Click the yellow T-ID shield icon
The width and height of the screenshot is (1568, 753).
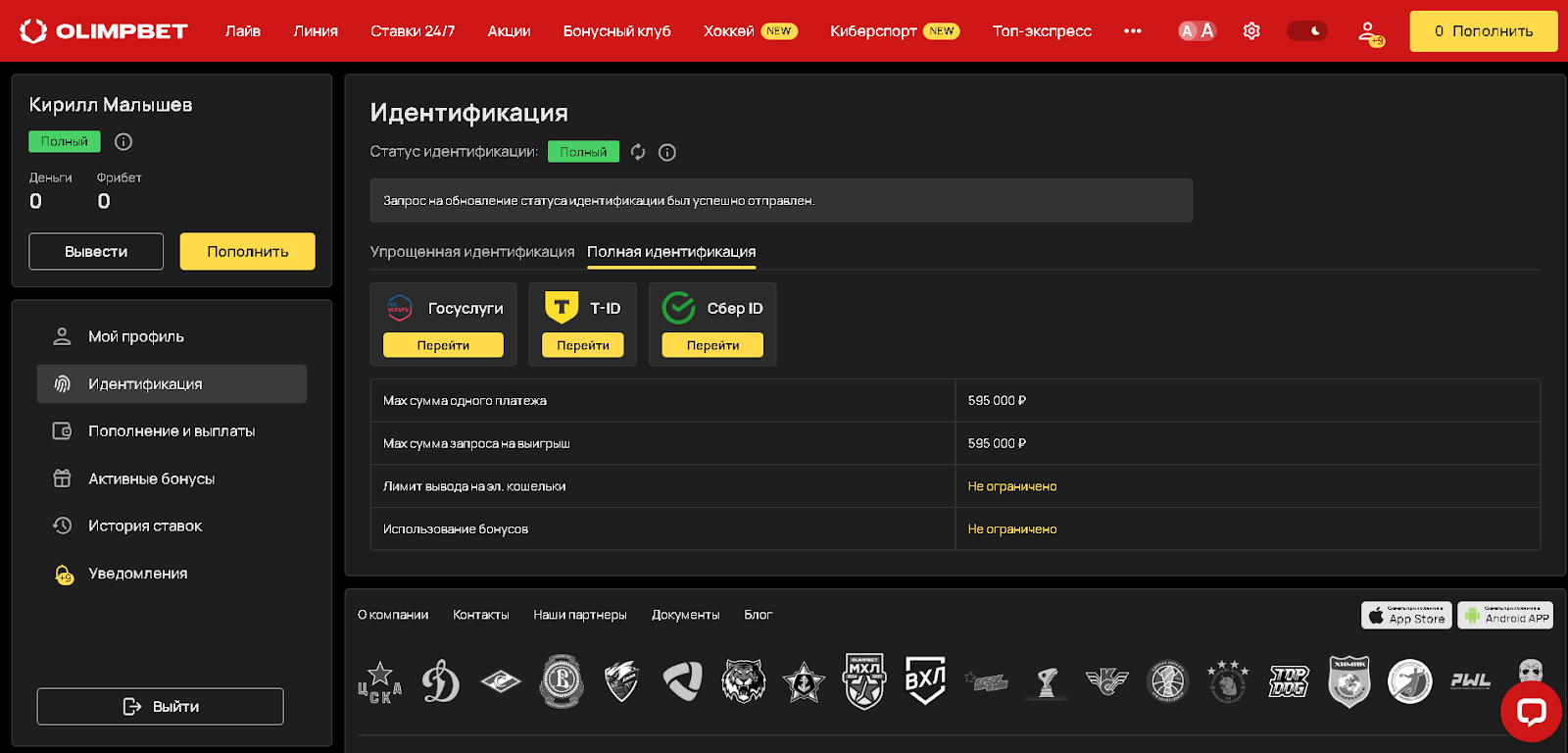tap(562, 308)
